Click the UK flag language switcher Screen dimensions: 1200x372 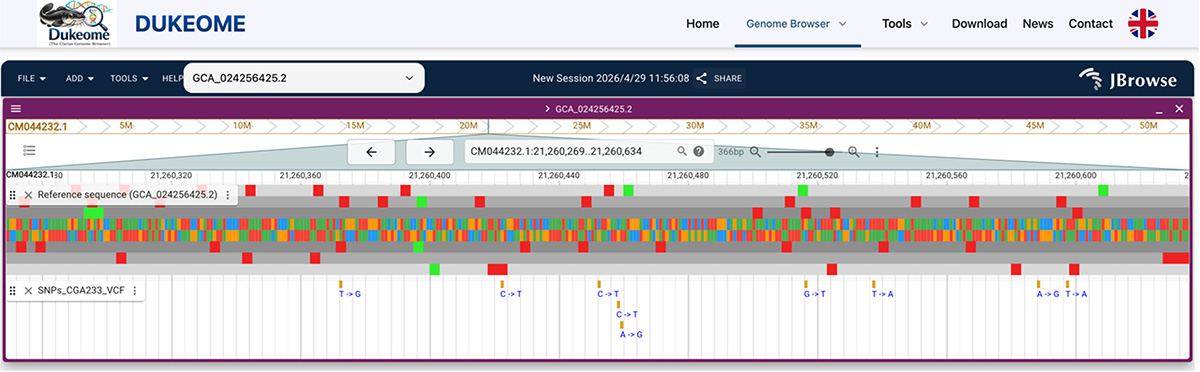tap(1144, 24)
